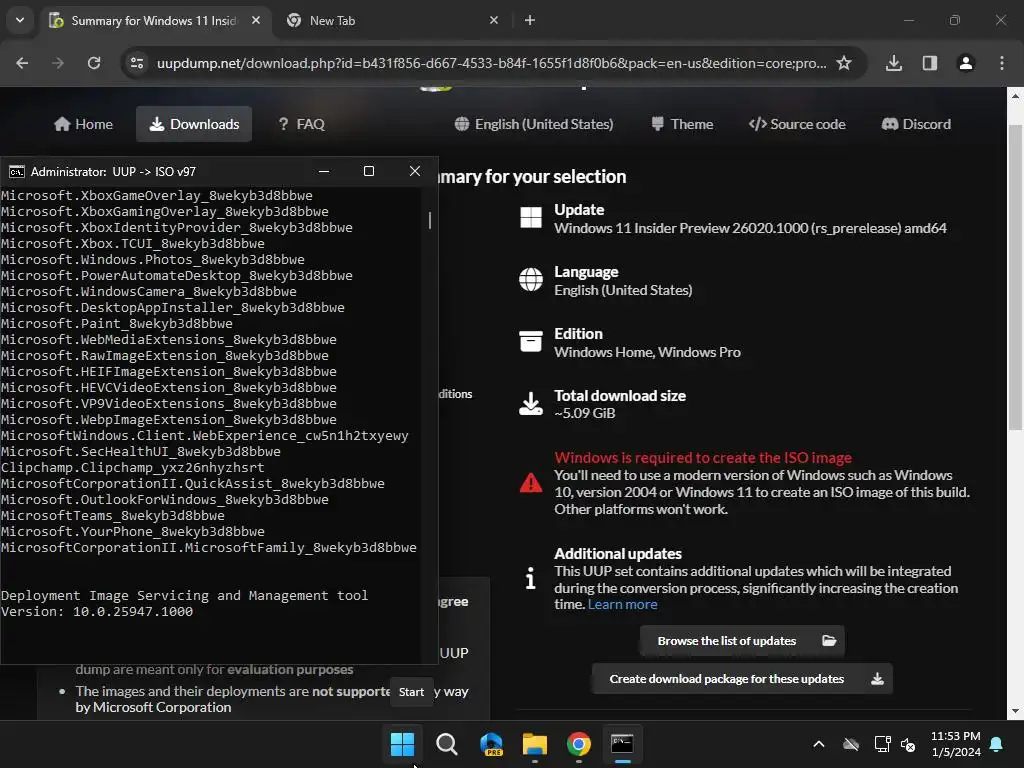Click the Total download size icon

tap(531, 404)
